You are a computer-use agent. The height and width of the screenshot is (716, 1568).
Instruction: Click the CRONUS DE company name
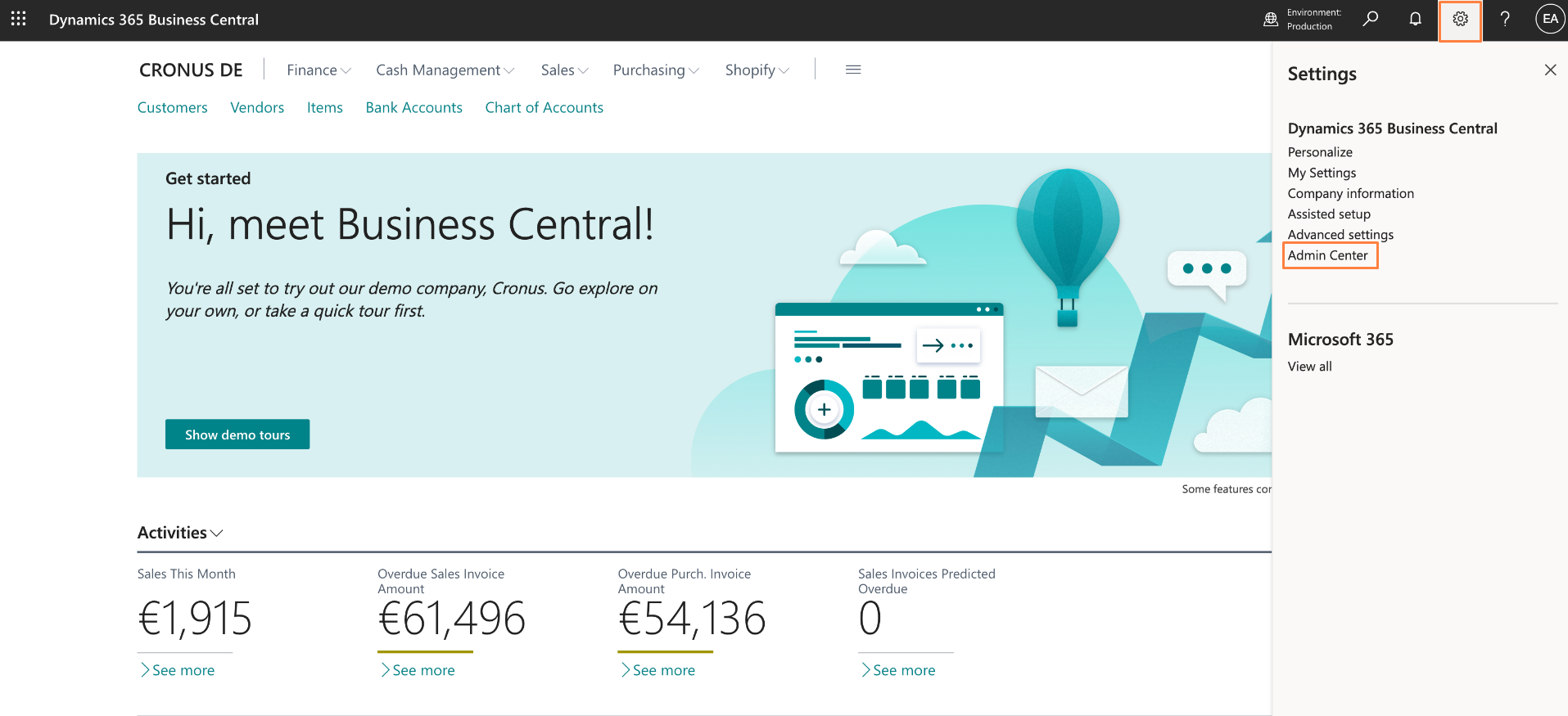click(x=191, y=70)
